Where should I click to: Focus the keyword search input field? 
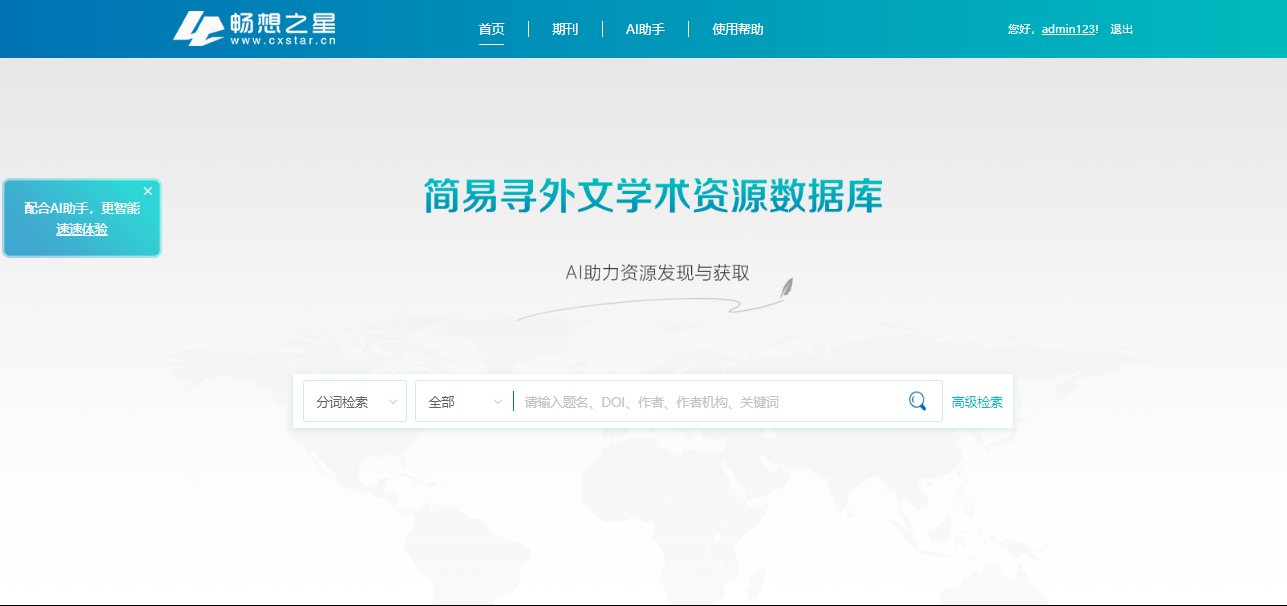(710, 402)
